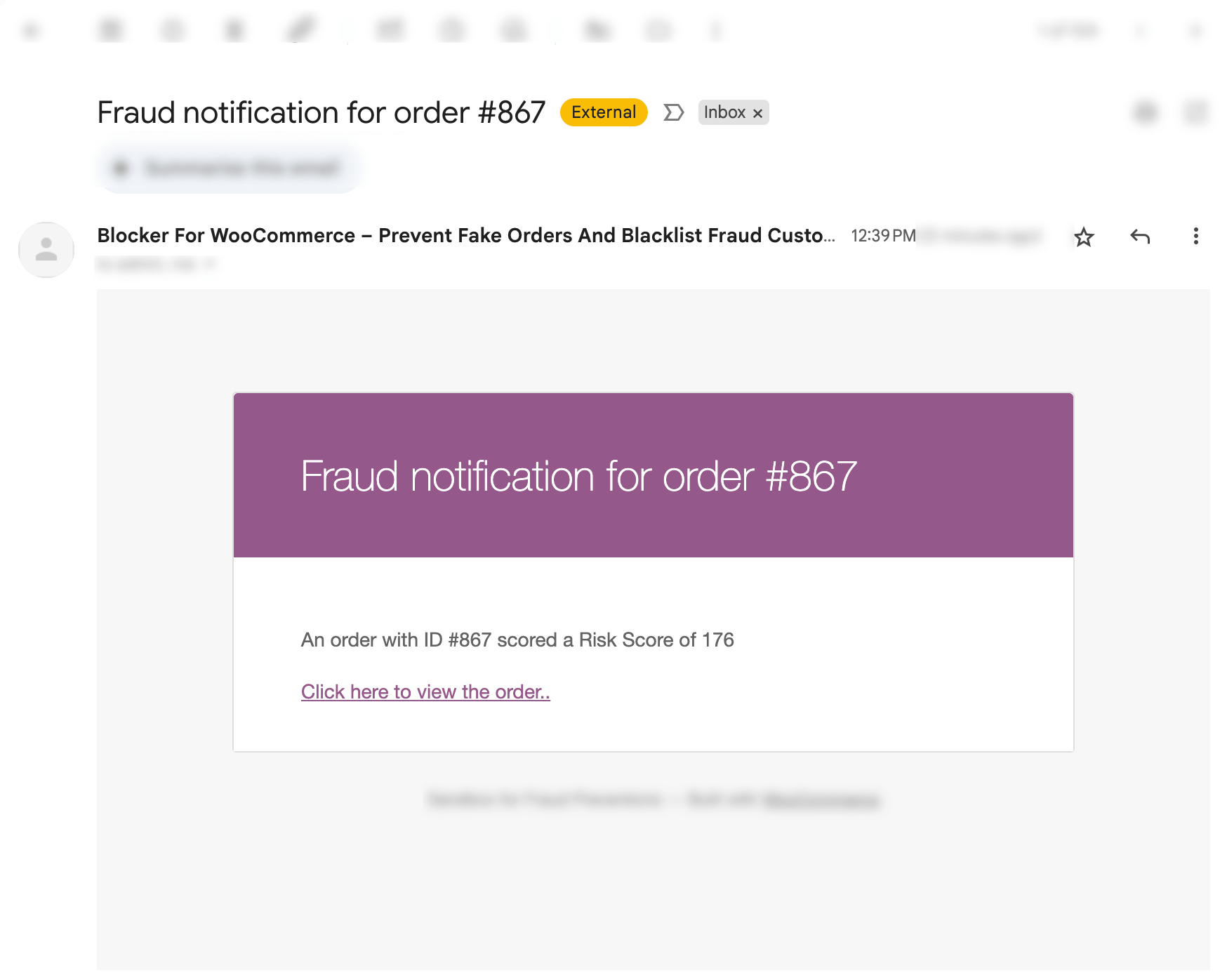Archive this email from the toolbar

[111, 30]
